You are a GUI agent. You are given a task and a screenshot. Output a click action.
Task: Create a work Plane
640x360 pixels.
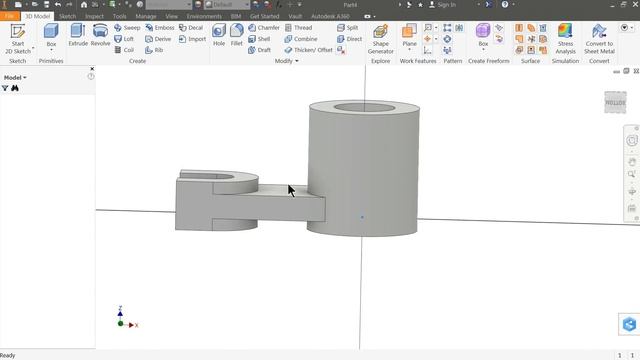point(409,35)
